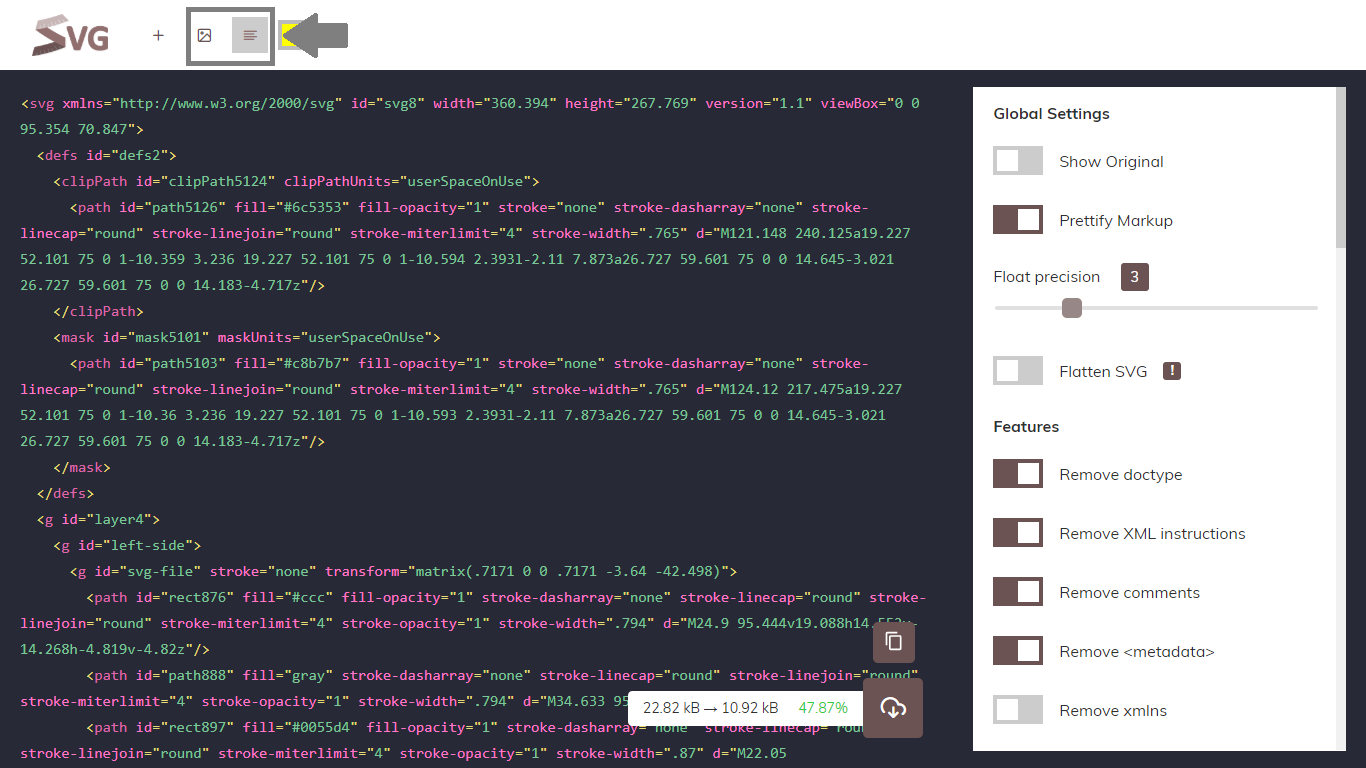Turn off Remove comments
The width and height of the screenshot is (1366, 768).
(x=1017, y=592)
